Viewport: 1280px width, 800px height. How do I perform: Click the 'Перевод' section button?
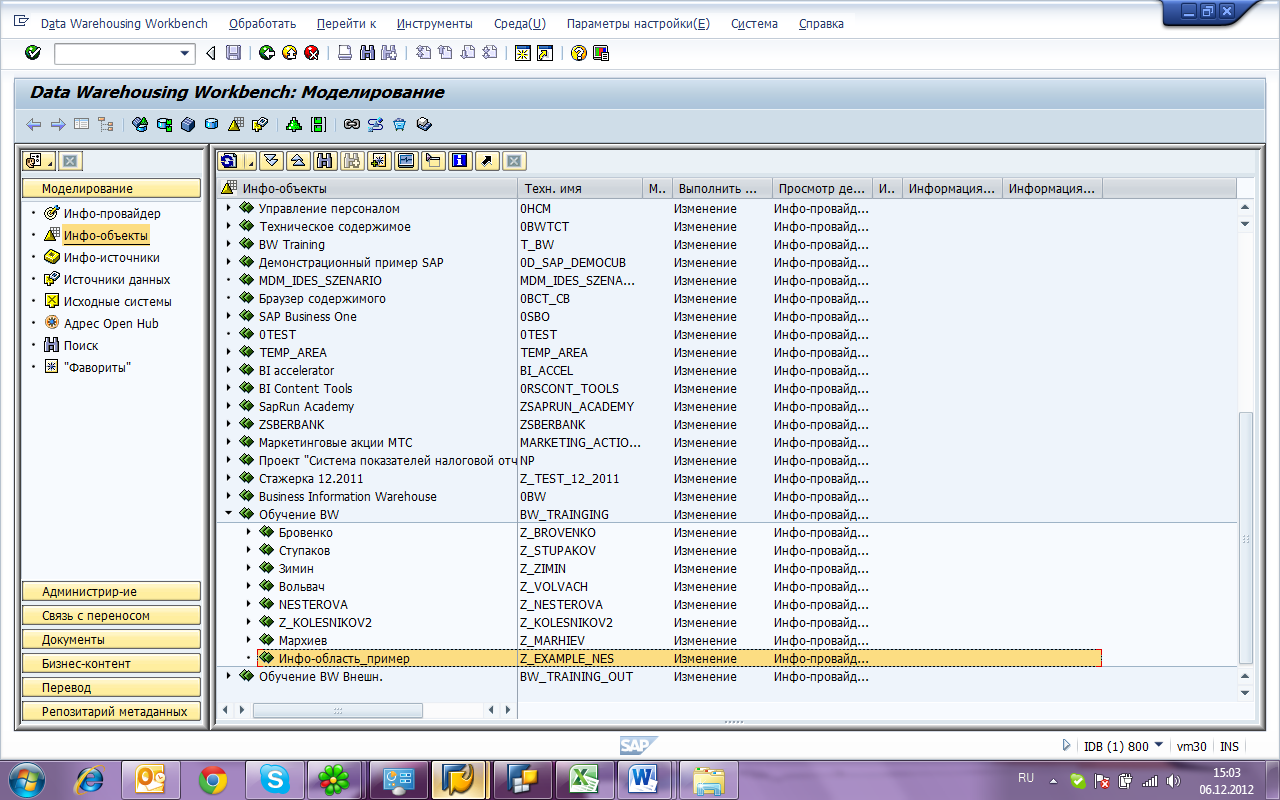click(111, 688)
